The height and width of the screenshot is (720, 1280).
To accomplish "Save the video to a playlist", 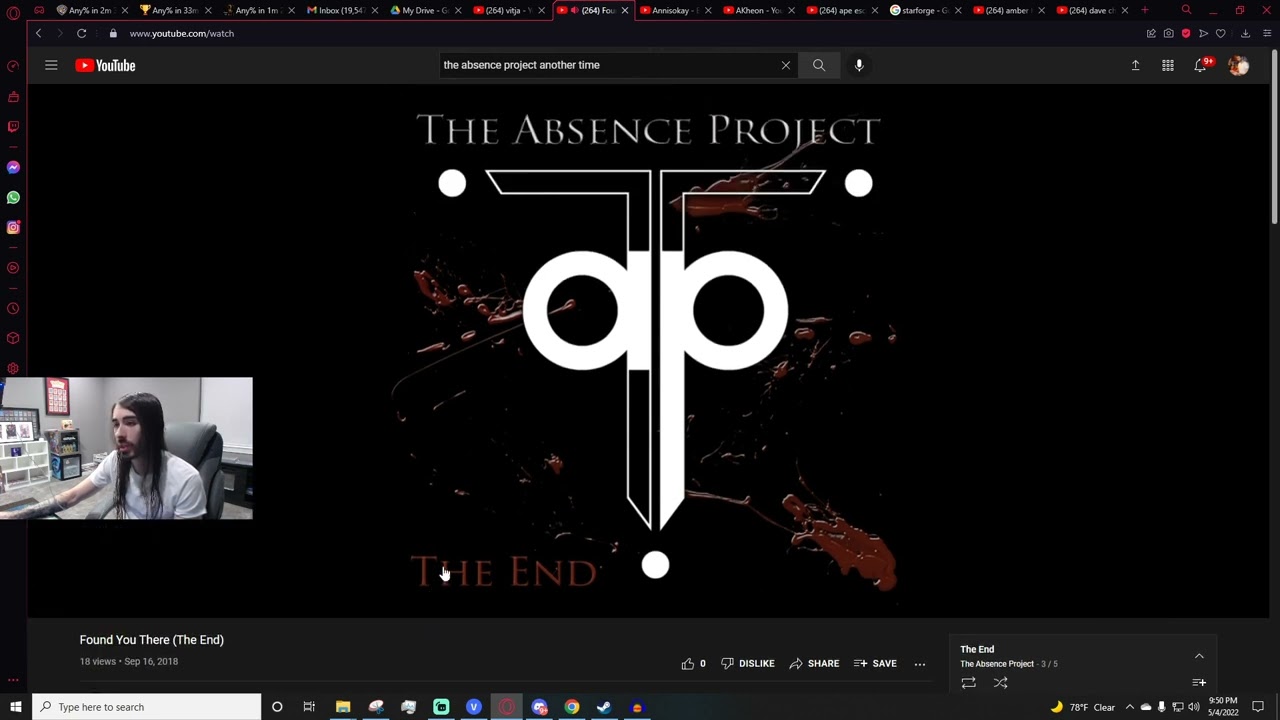I will pos(875,663).
